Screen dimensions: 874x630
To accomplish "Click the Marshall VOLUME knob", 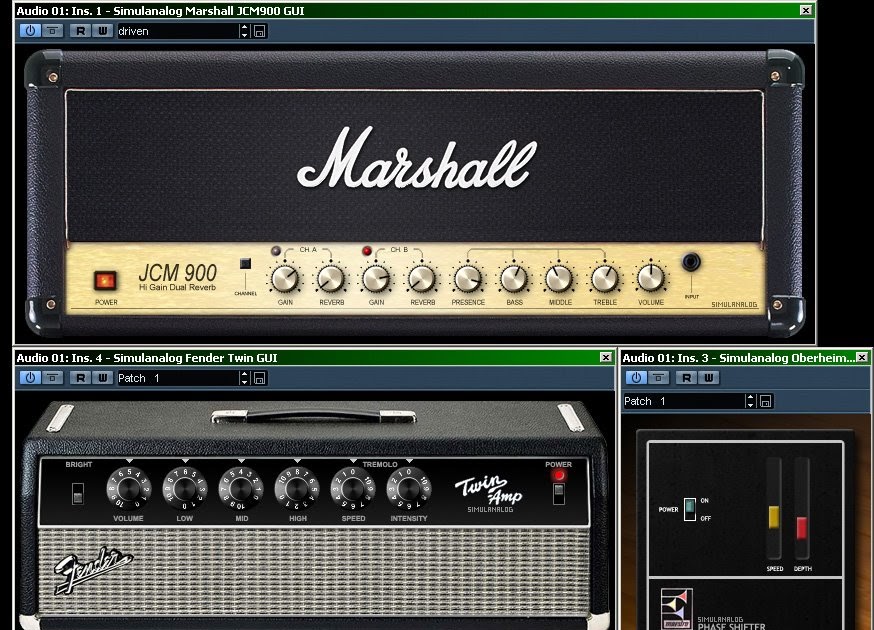I will click(651, 277).
